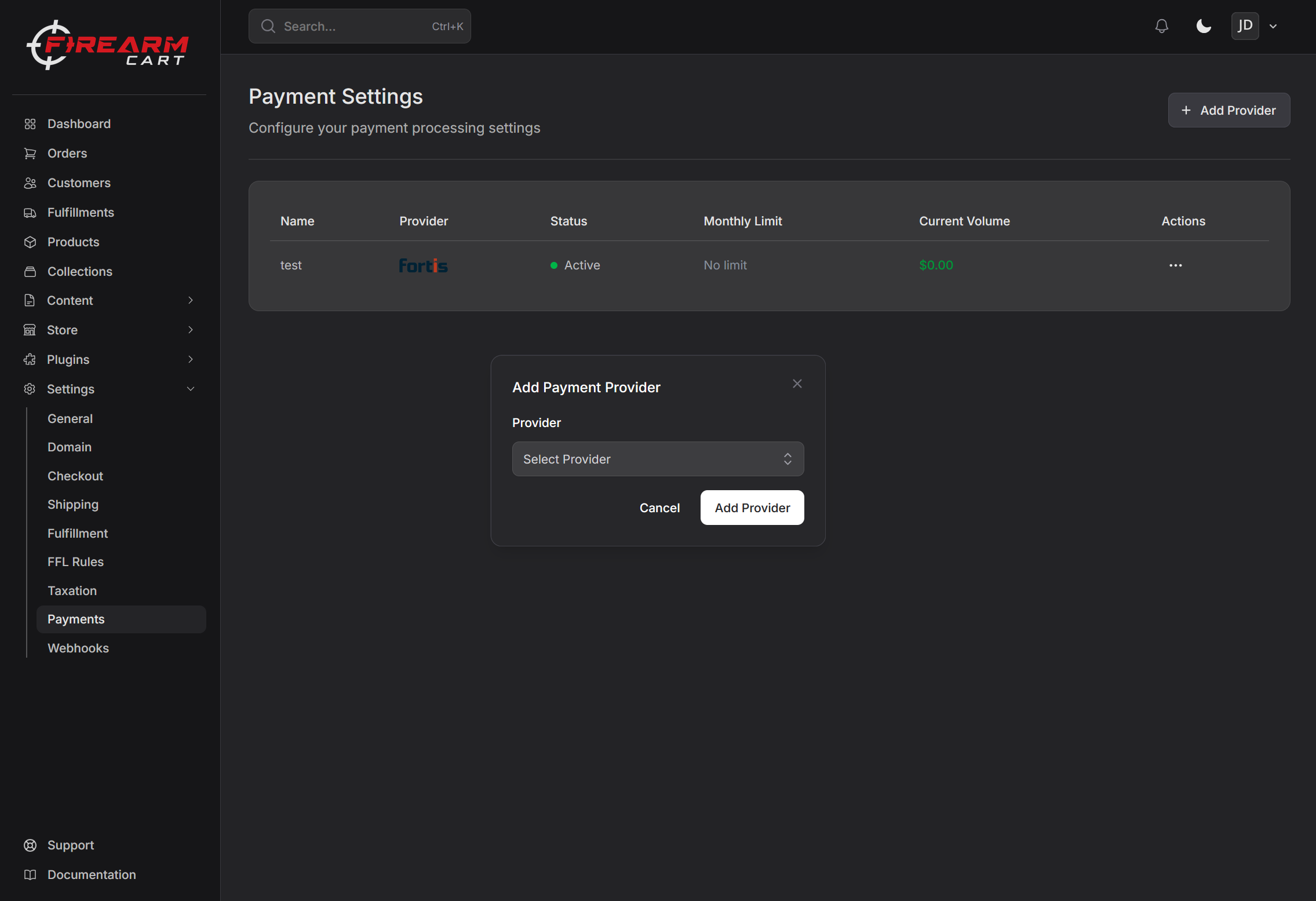Image resolution: width=1316 pixels, height=901 pixels.
Task: Click Support link in sidebar
Action: coord(71,845)
